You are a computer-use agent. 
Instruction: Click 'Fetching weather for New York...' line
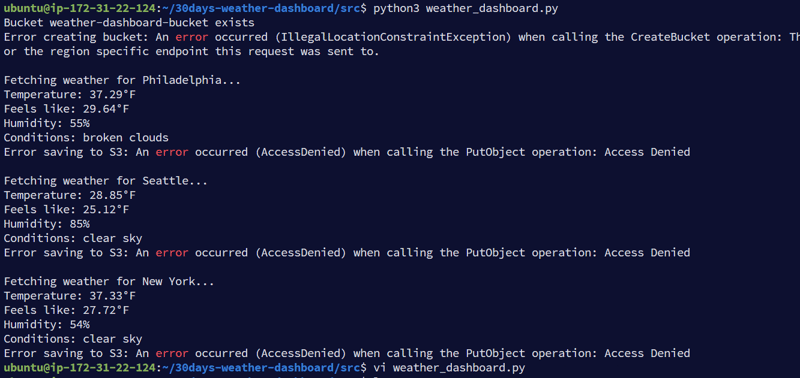coord(109,282)
